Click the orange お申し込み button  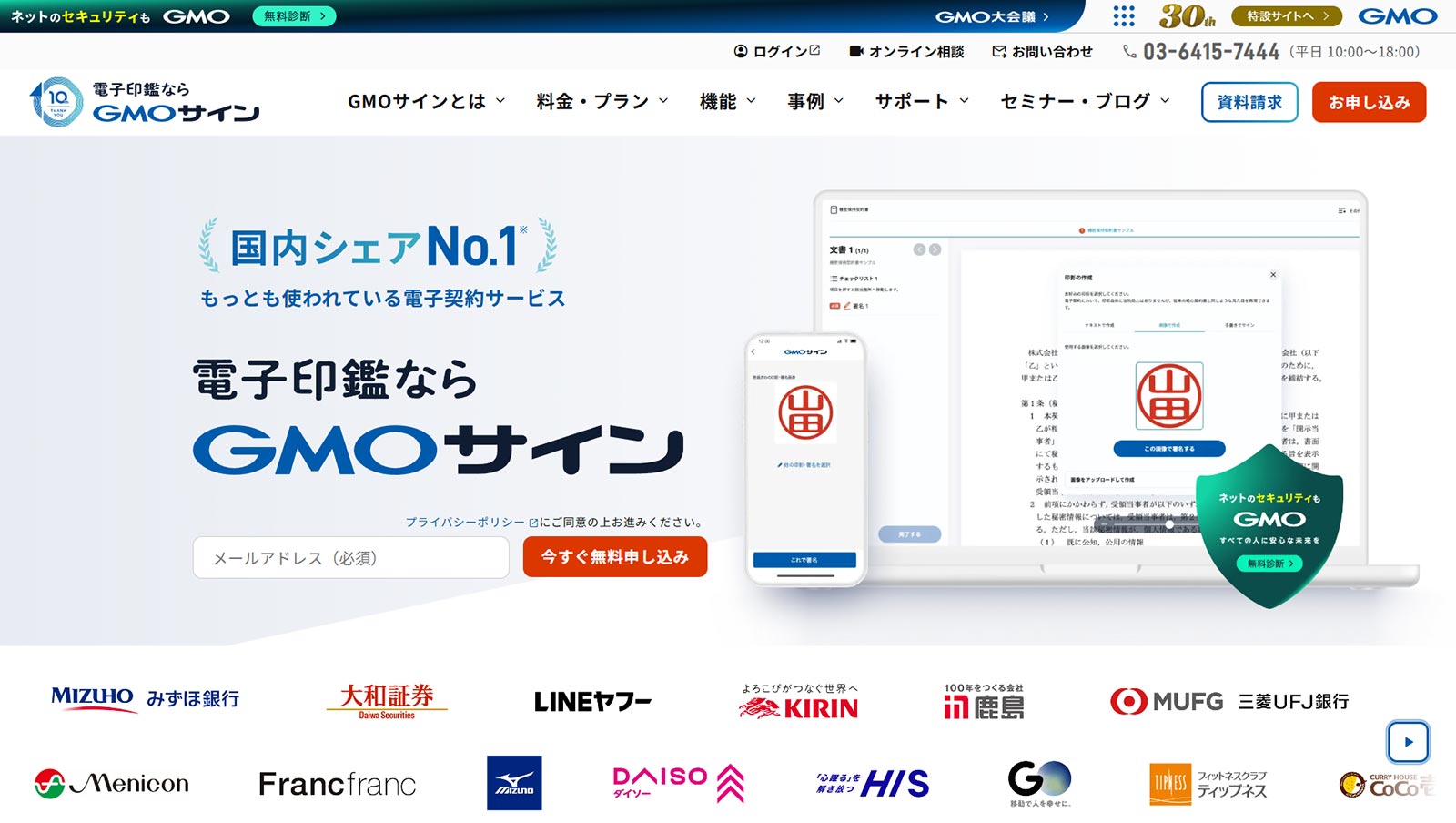[1369, 102]
